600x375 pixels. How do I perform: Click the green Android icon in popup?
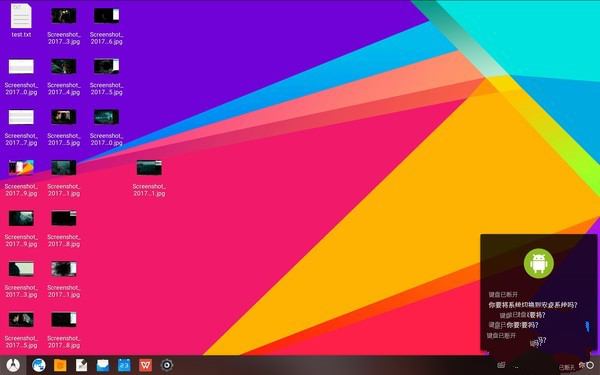point(538,263)
